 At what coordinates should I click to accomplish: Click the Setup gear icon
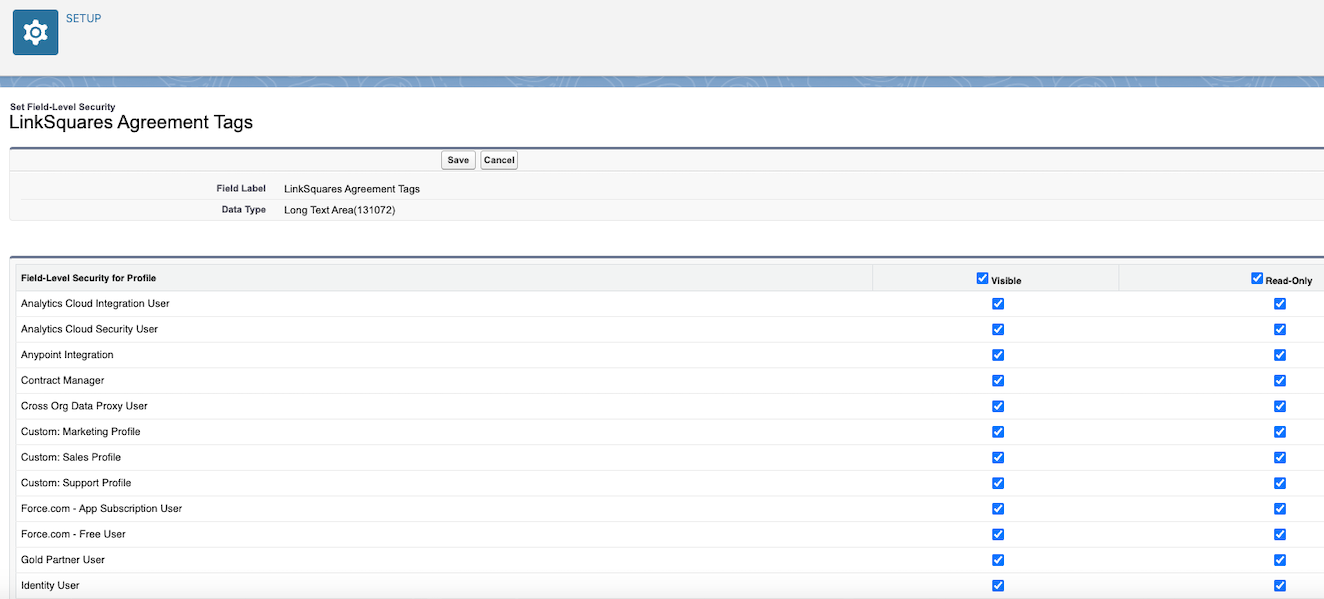35,33
